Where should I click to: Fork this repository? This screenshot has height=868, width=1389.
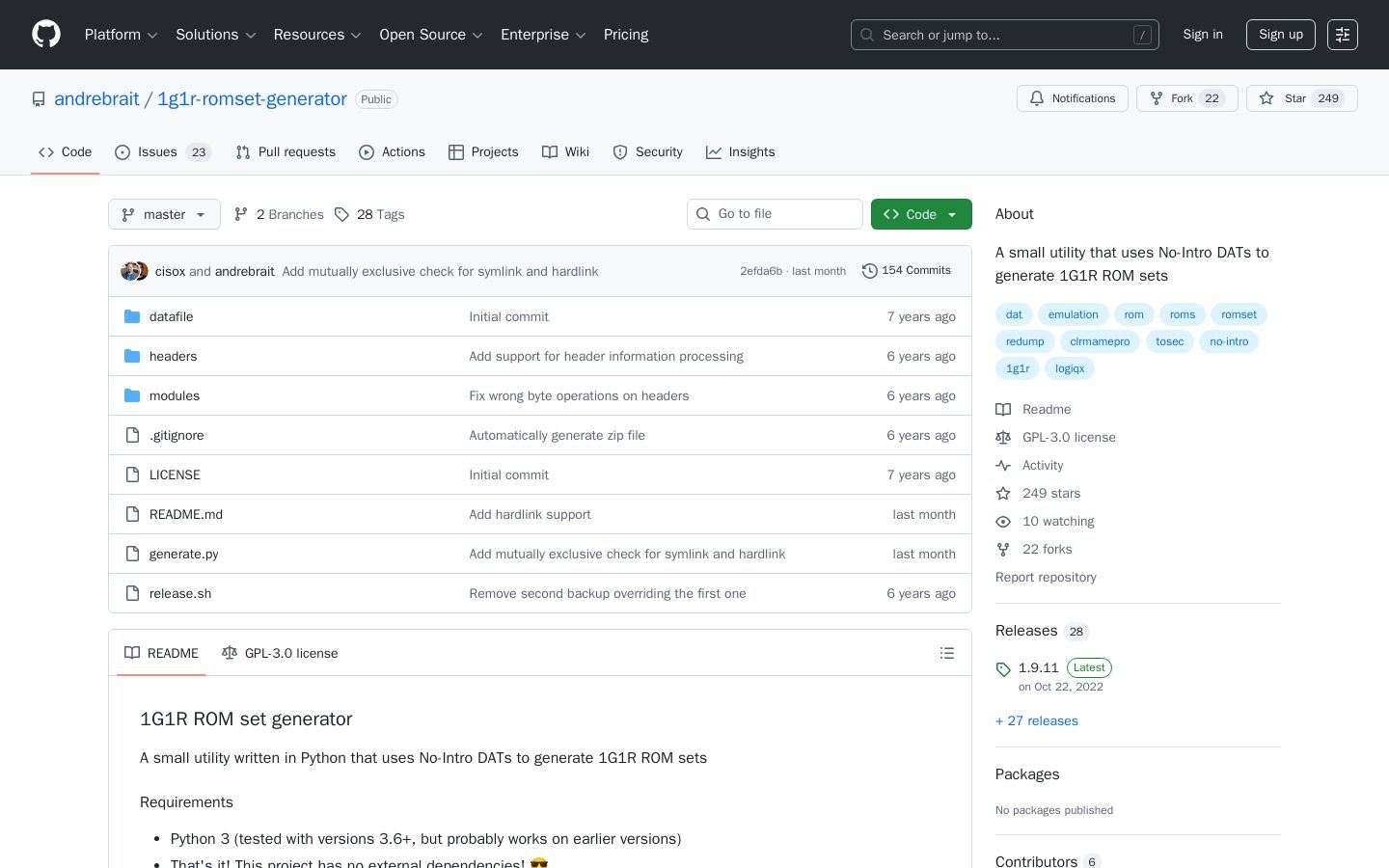(1187, 98)
